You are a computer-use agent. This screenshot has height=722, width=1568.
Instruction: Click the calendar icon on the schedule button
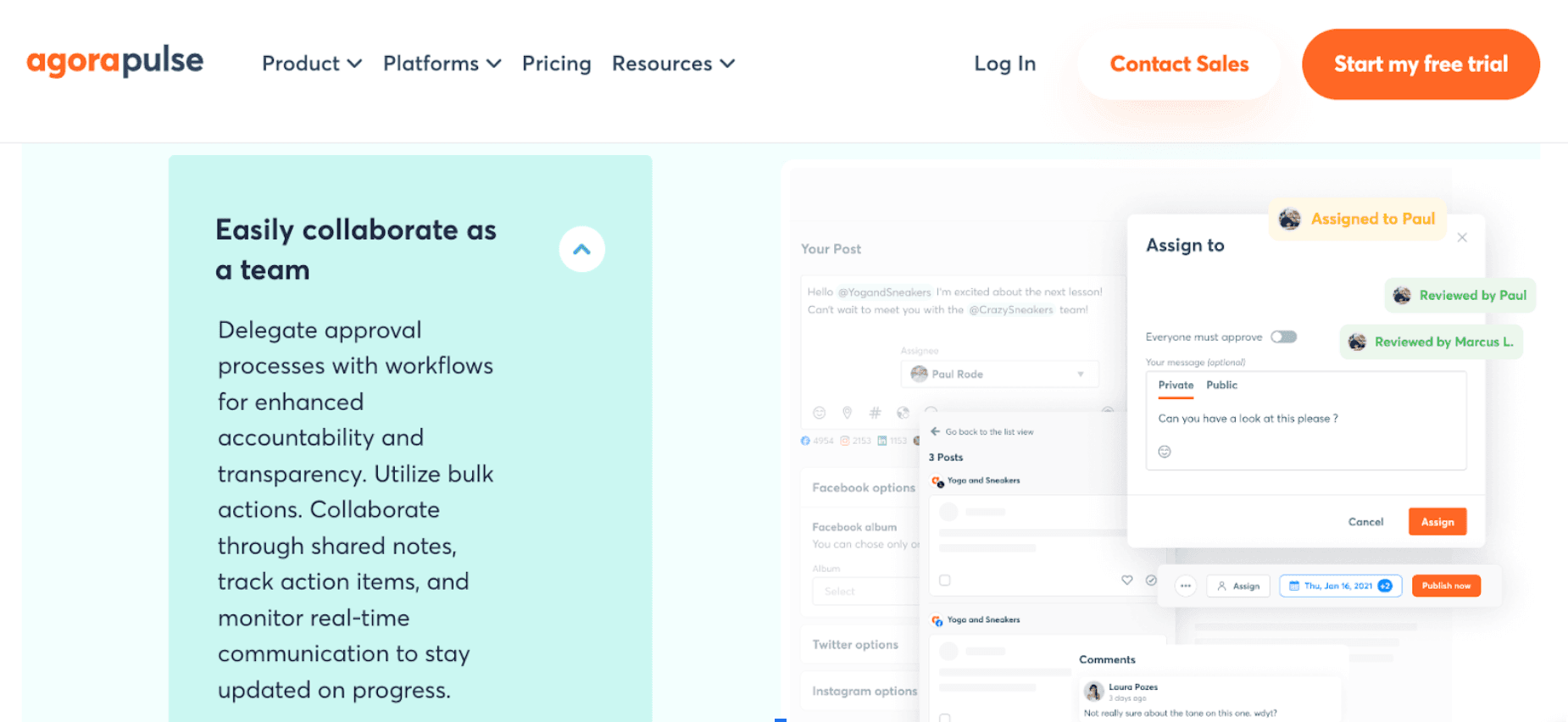[x=1293, y=585]
